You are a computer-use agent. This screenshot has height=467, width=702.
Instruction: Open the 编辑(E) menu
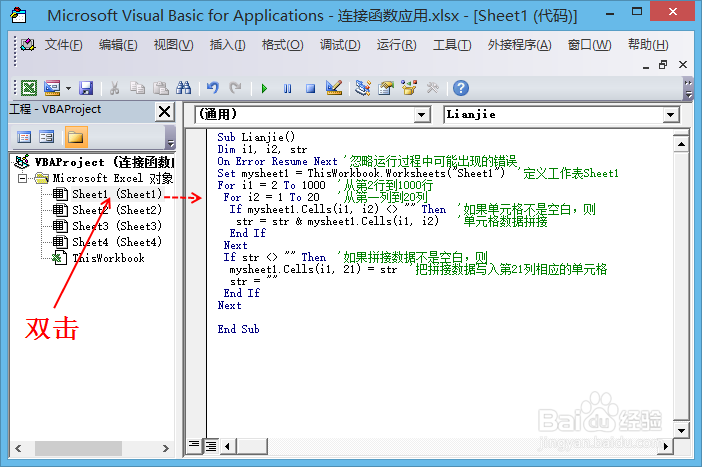tap(118, 45)
